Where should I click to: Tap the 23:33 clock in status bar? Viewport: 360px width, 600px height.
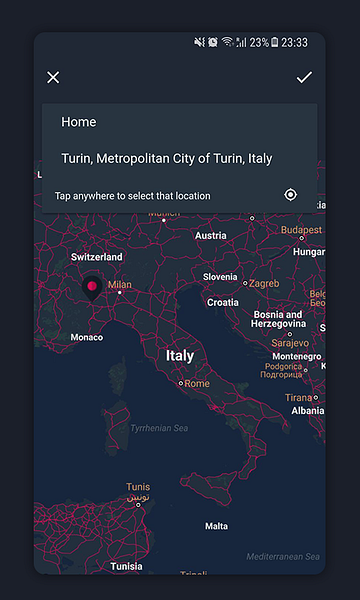295,42
